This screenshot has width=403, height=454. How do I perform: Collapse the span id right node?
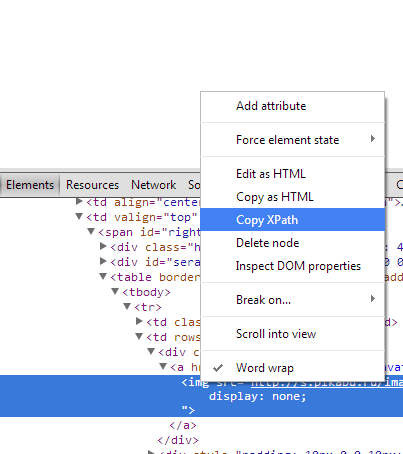click(91, 231)
